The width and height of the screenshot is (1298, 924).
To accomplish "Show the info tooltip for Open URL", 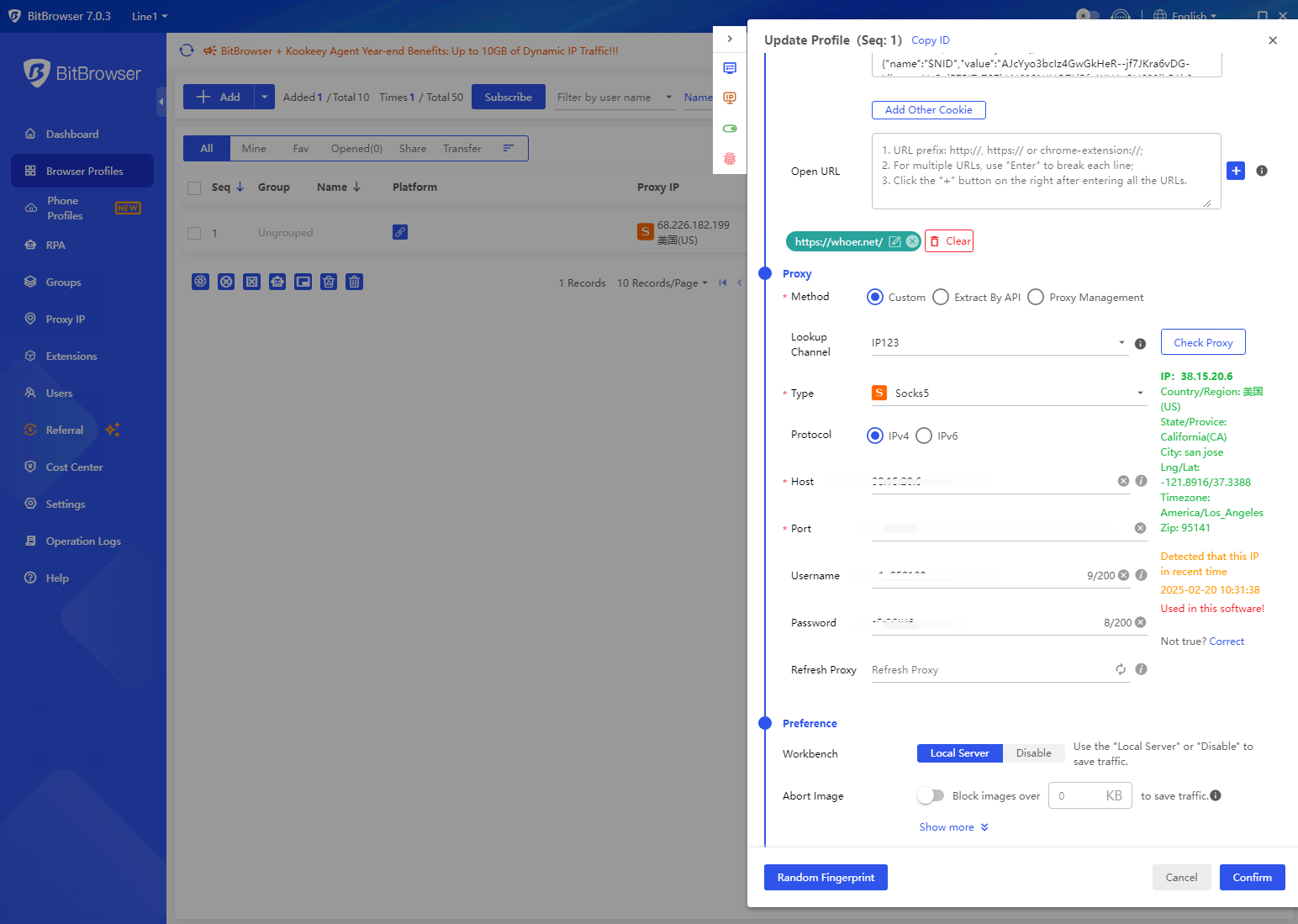I will coord(1262,171).
